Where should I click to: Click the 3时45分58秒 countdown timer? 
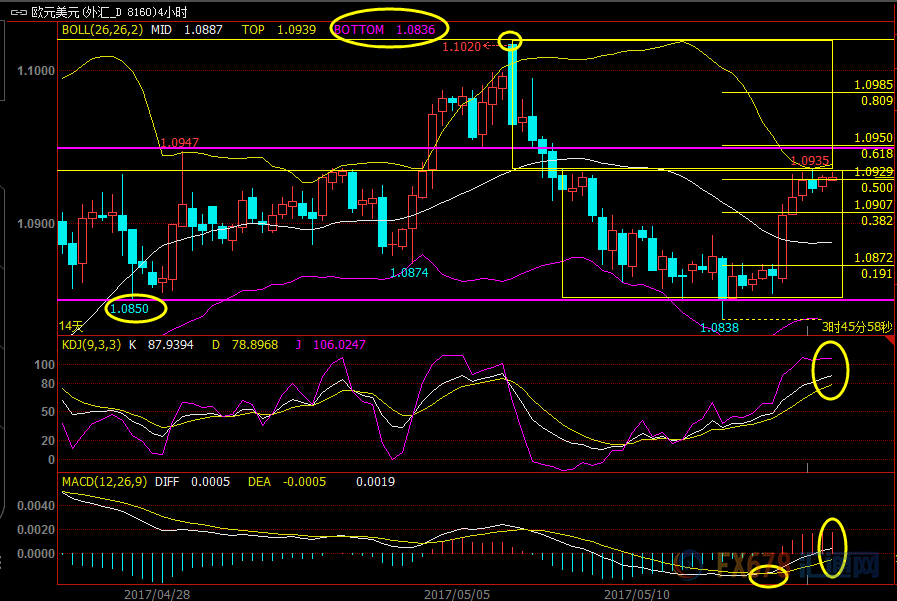[x=857, y=326]
